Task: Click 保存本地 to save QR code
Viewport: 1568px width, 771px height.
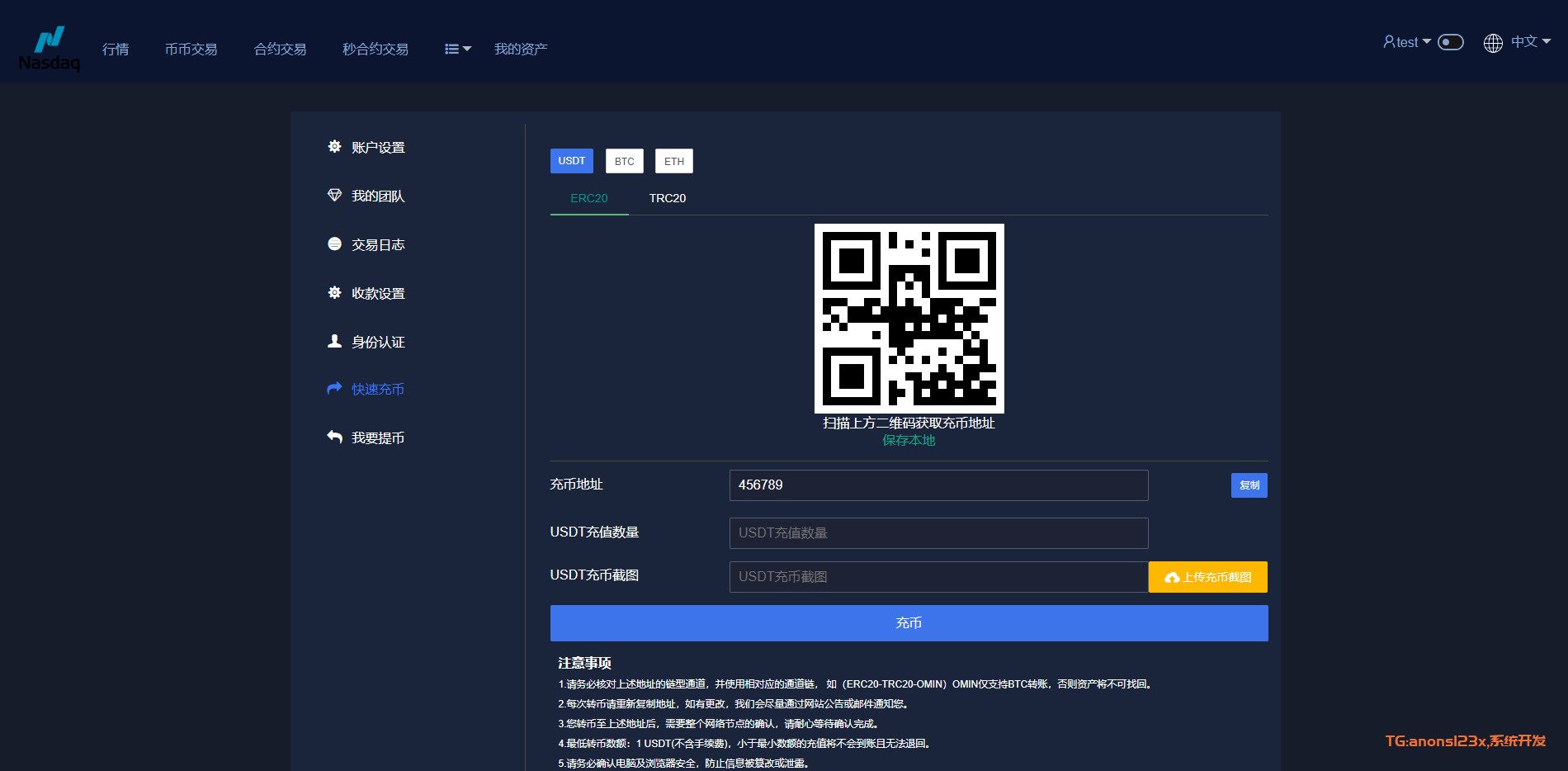Action: pos(909,440)
